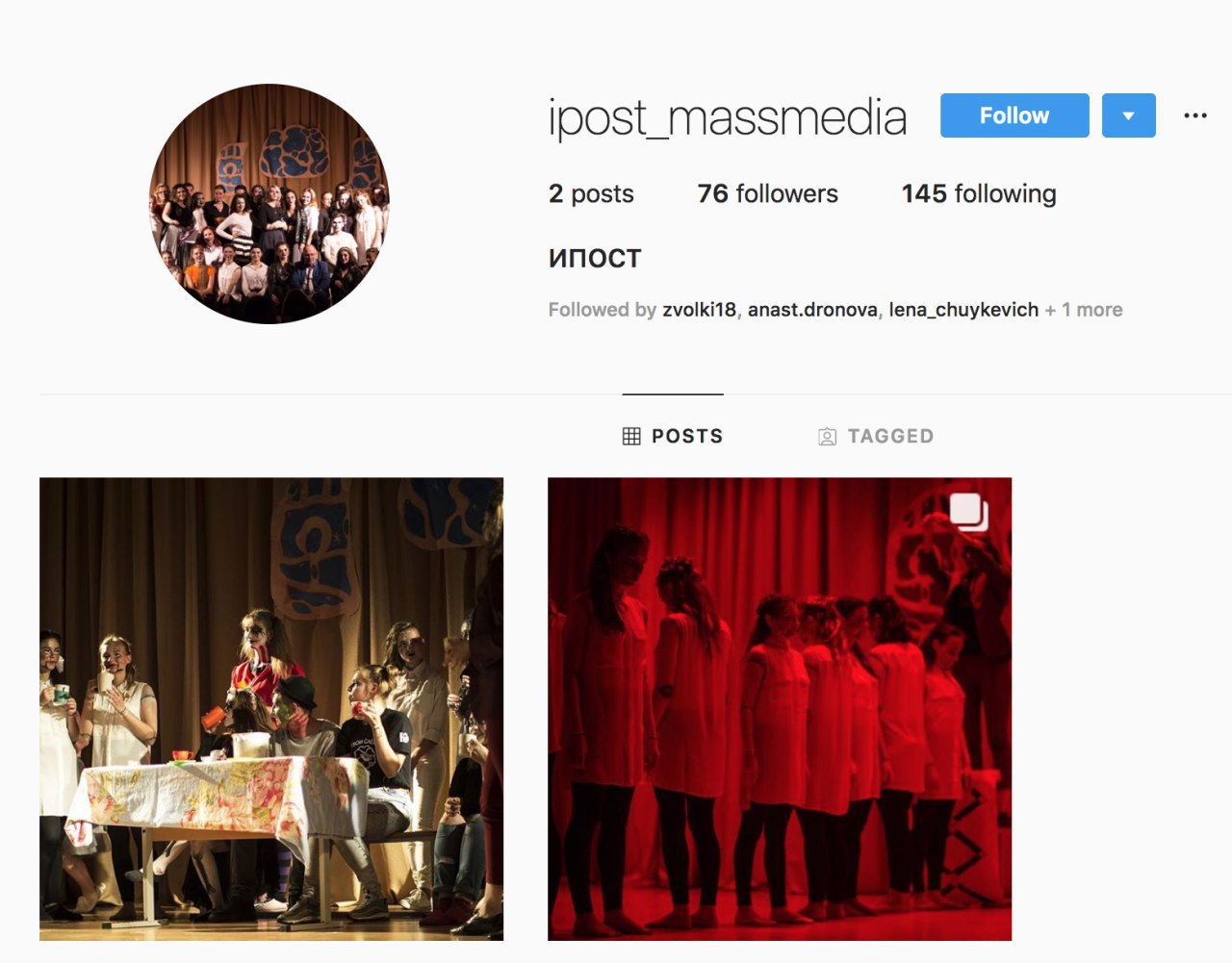Select the person-tag icon beside Tagged
The width and height of the screenshot is (1232, 963).
coord(827,437)
